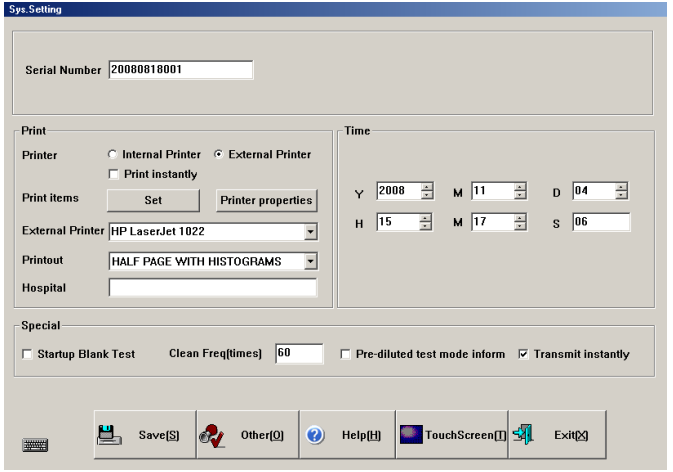Image resolution: width=673 pixels, height=472 pixels.
Task: Increase the minute value with up arrow
Action: [x=520, y=218]
